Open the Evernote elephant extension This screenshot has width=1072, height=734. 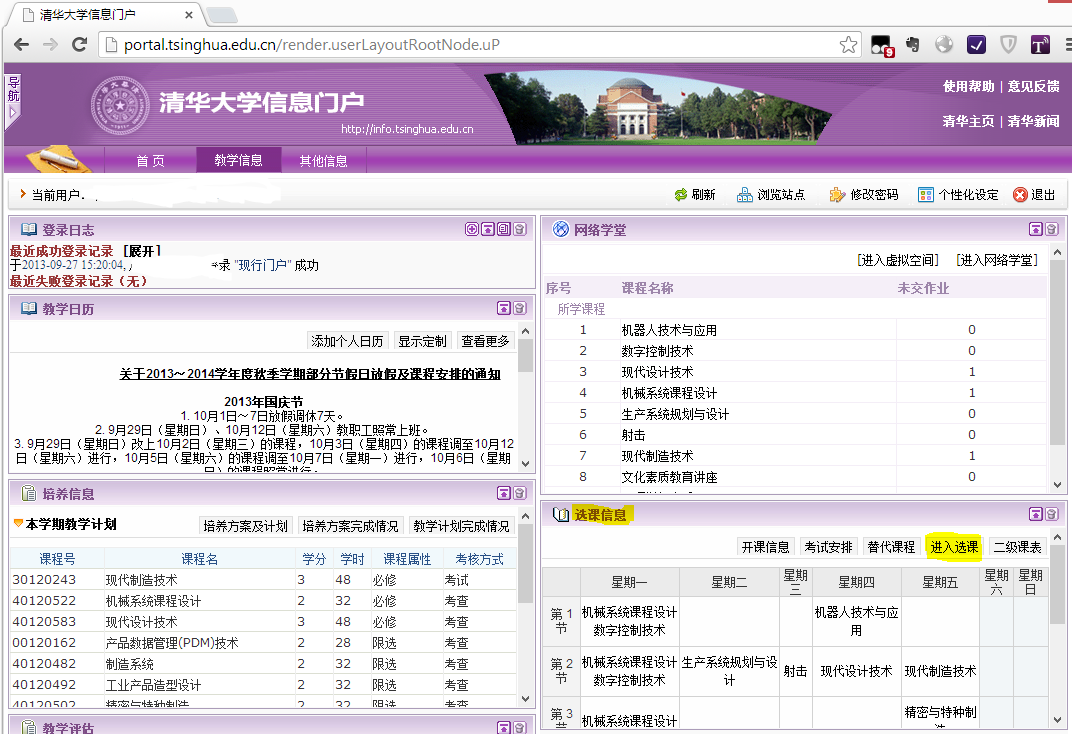pos(913,45)
